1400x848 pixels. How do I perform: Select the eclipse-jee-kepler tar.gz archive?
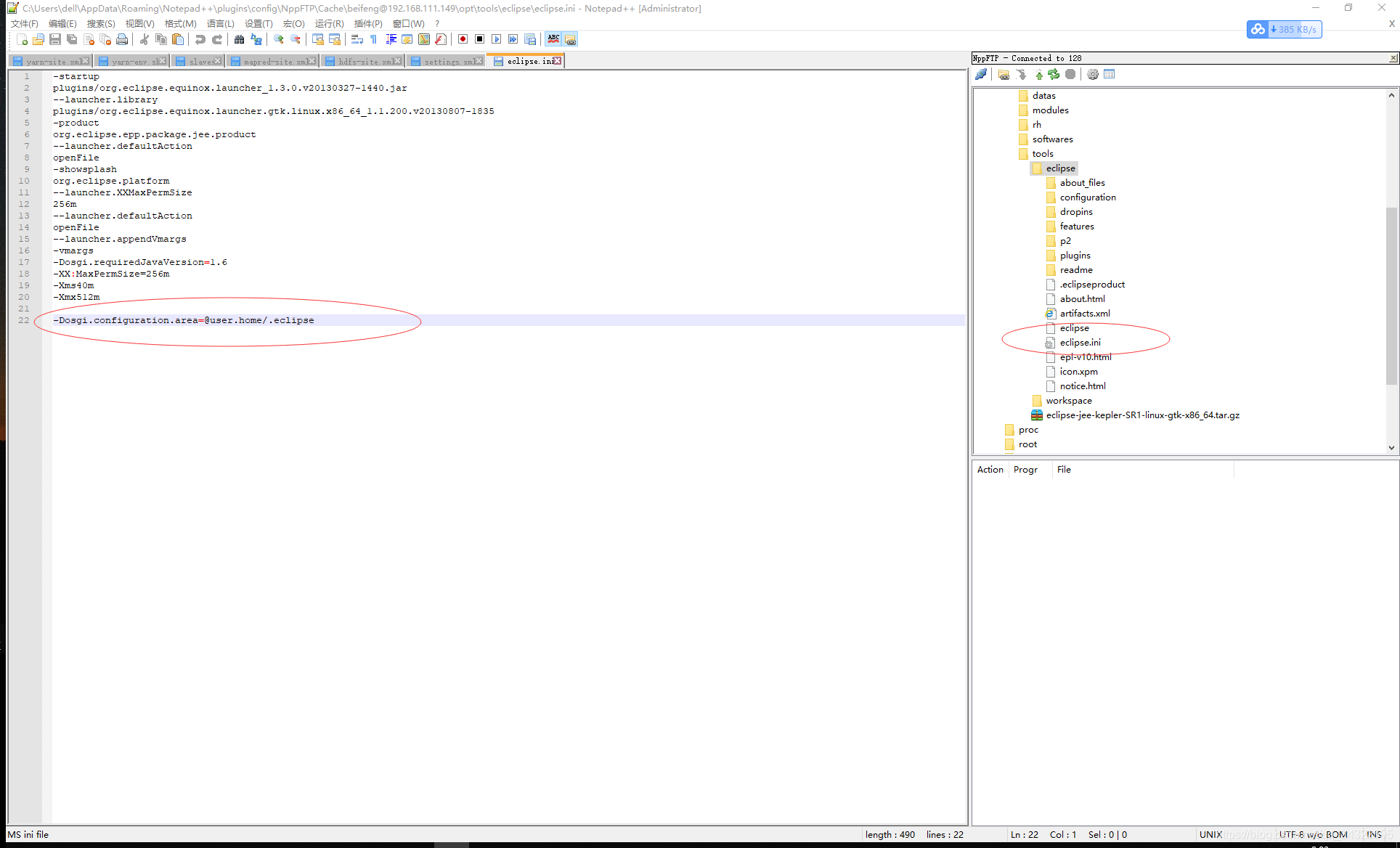[1142, 415]
